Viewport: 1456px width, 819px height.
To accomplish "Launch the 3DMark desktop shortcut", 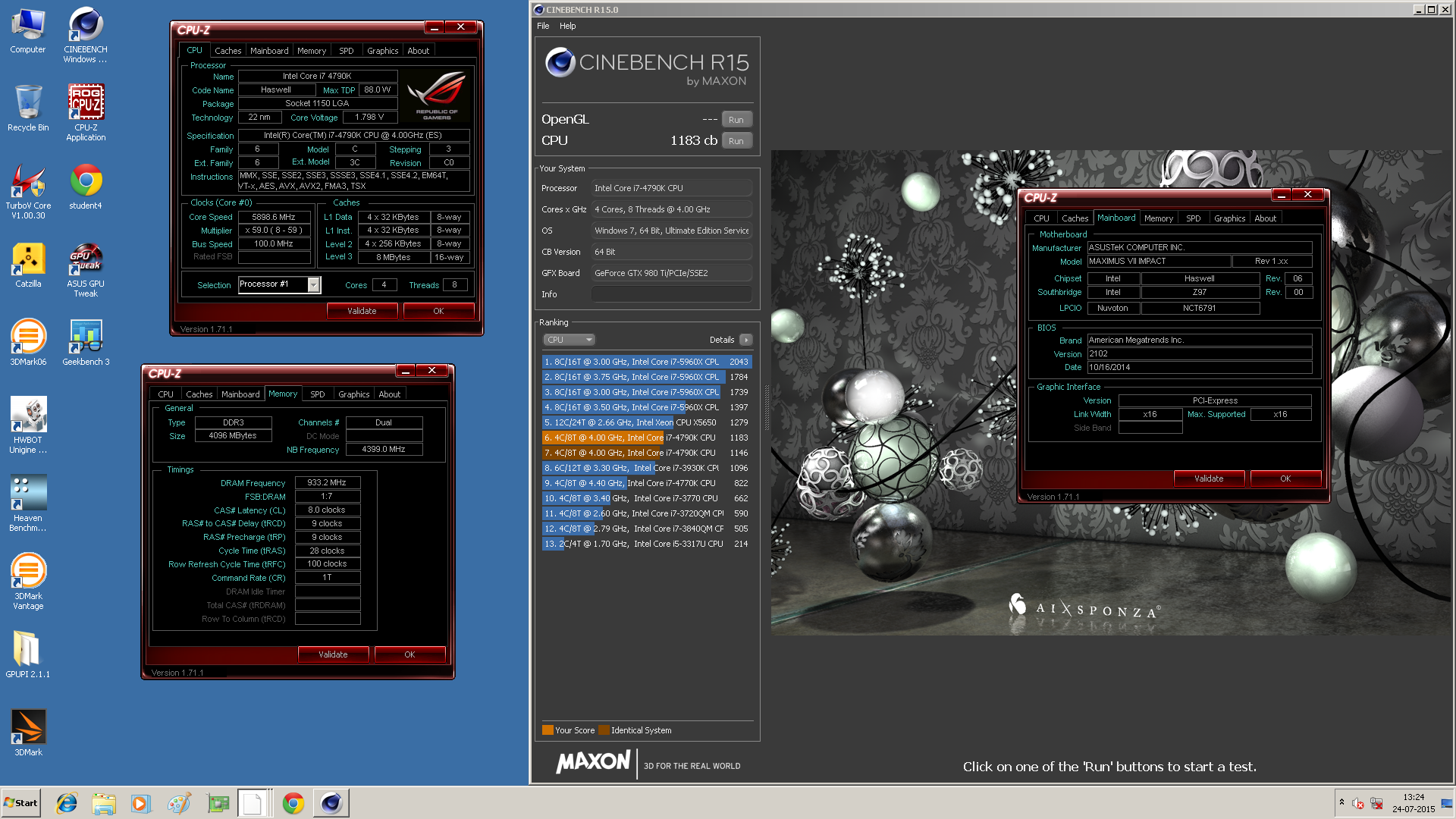I will (x=28, y=733).
